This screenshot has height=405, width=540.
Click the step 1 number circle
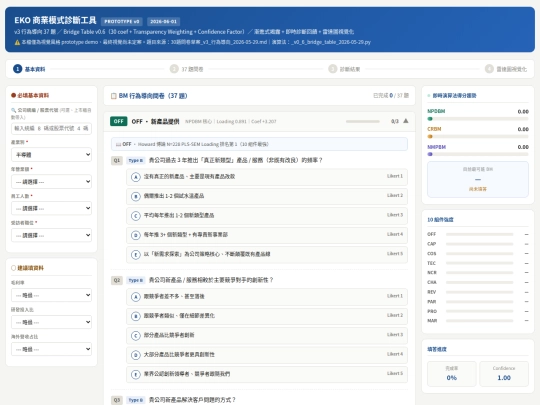18,69
